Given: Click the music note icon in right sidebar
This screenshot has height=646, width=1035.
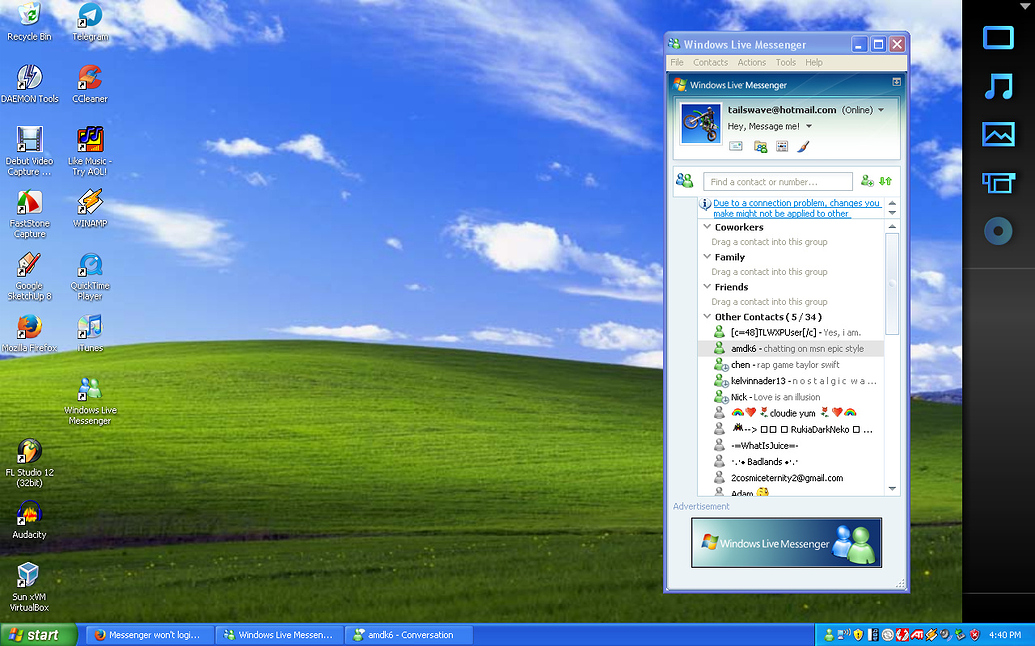Looking at the screenshot, I should [998, 86].
